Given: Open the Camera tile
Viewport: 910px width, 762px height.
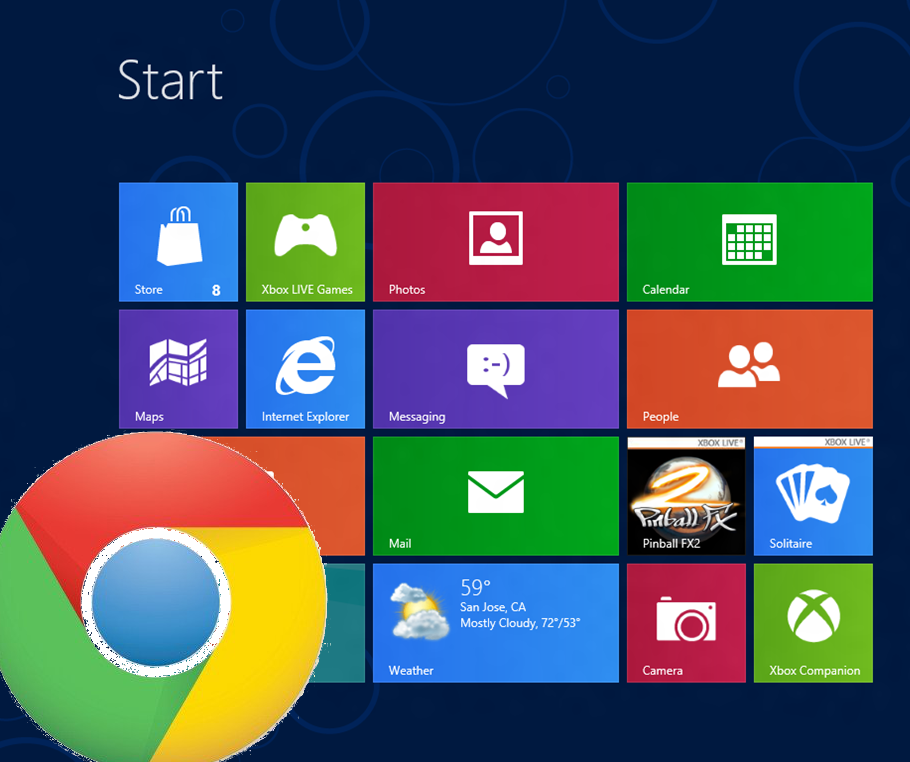Looking at the screenshot, I should click(686, 622).
